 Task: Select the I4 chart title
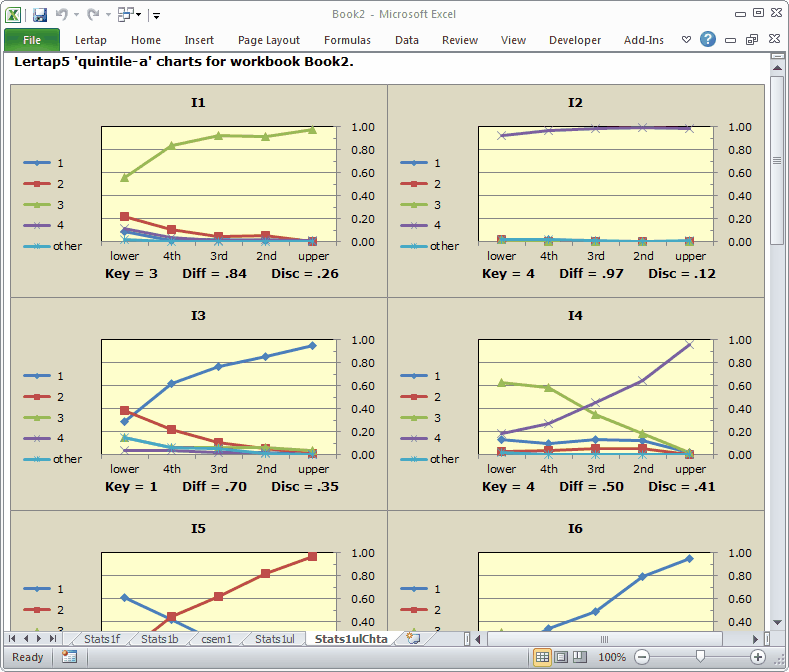pyautogui.click(x=575, y=316)
